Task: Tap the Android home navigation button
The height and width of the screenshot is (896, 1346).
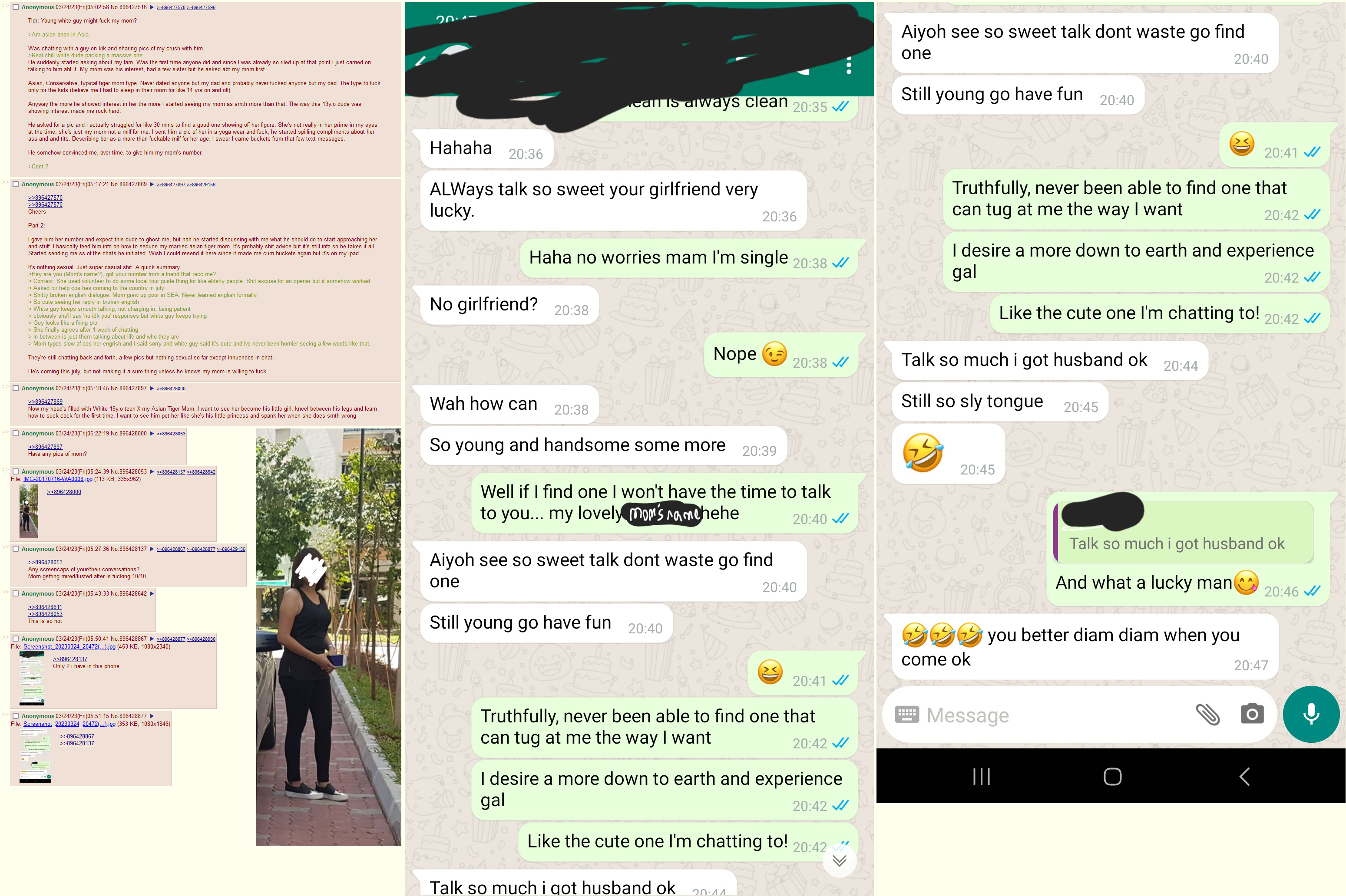Action: pyautogui.click(x=1112, y=777)
